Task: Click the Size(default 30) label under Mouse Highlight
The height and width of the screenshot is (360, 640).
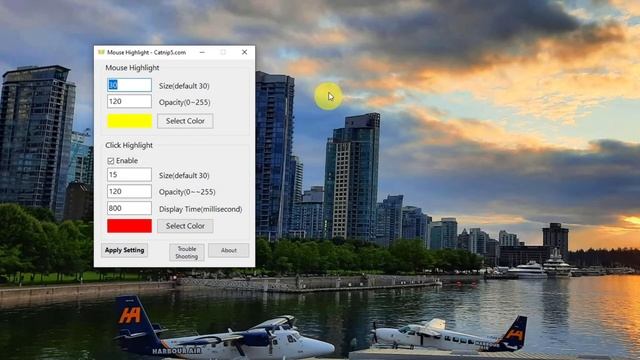Action: coord(184,86)
